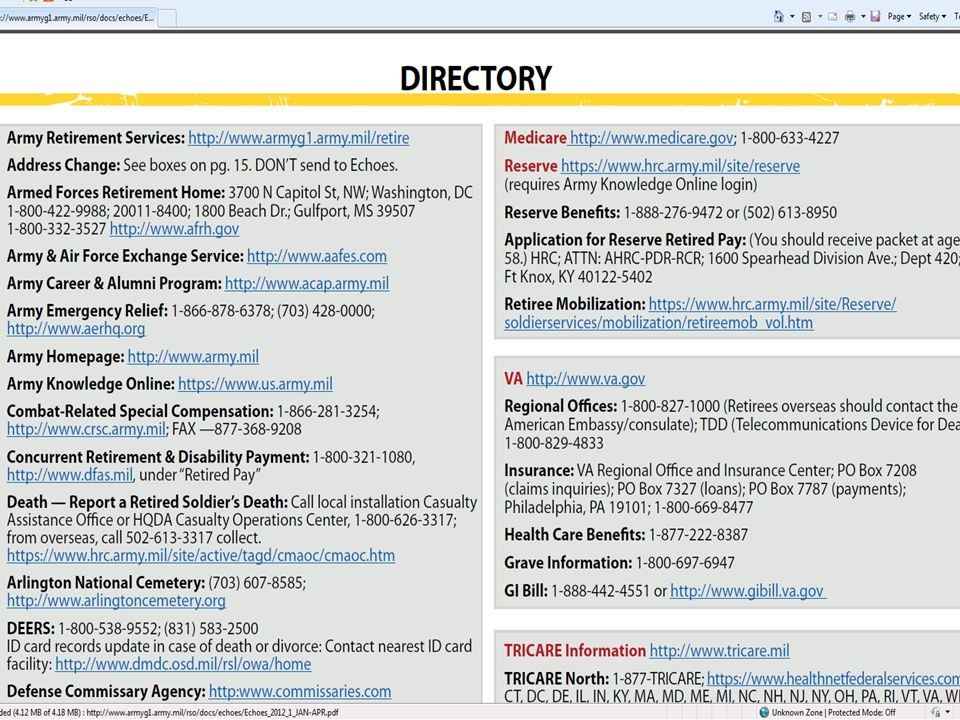Click the save/edit floppy disk icon
This screenshot has height=720, width=960.
(x=876, y=17)
